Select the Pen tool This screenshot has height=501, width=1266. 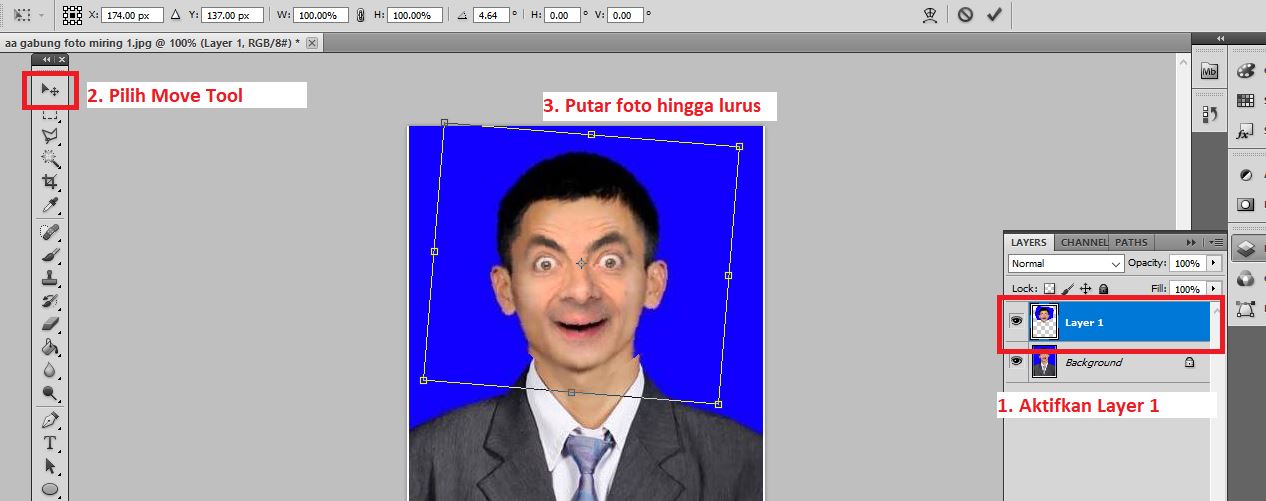(x=50, y=420)
